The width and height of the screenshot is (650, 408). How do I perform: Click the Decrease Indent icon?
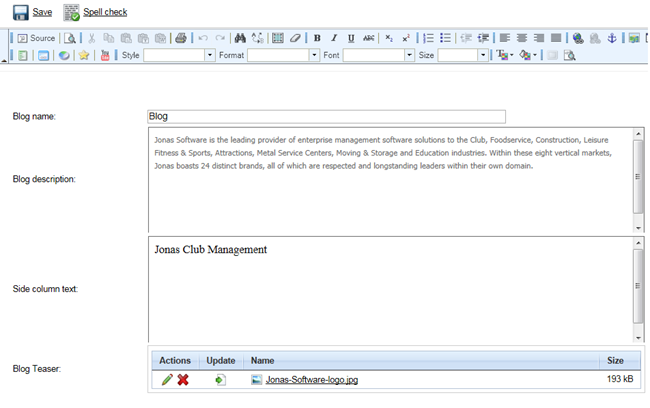(466, 38)
